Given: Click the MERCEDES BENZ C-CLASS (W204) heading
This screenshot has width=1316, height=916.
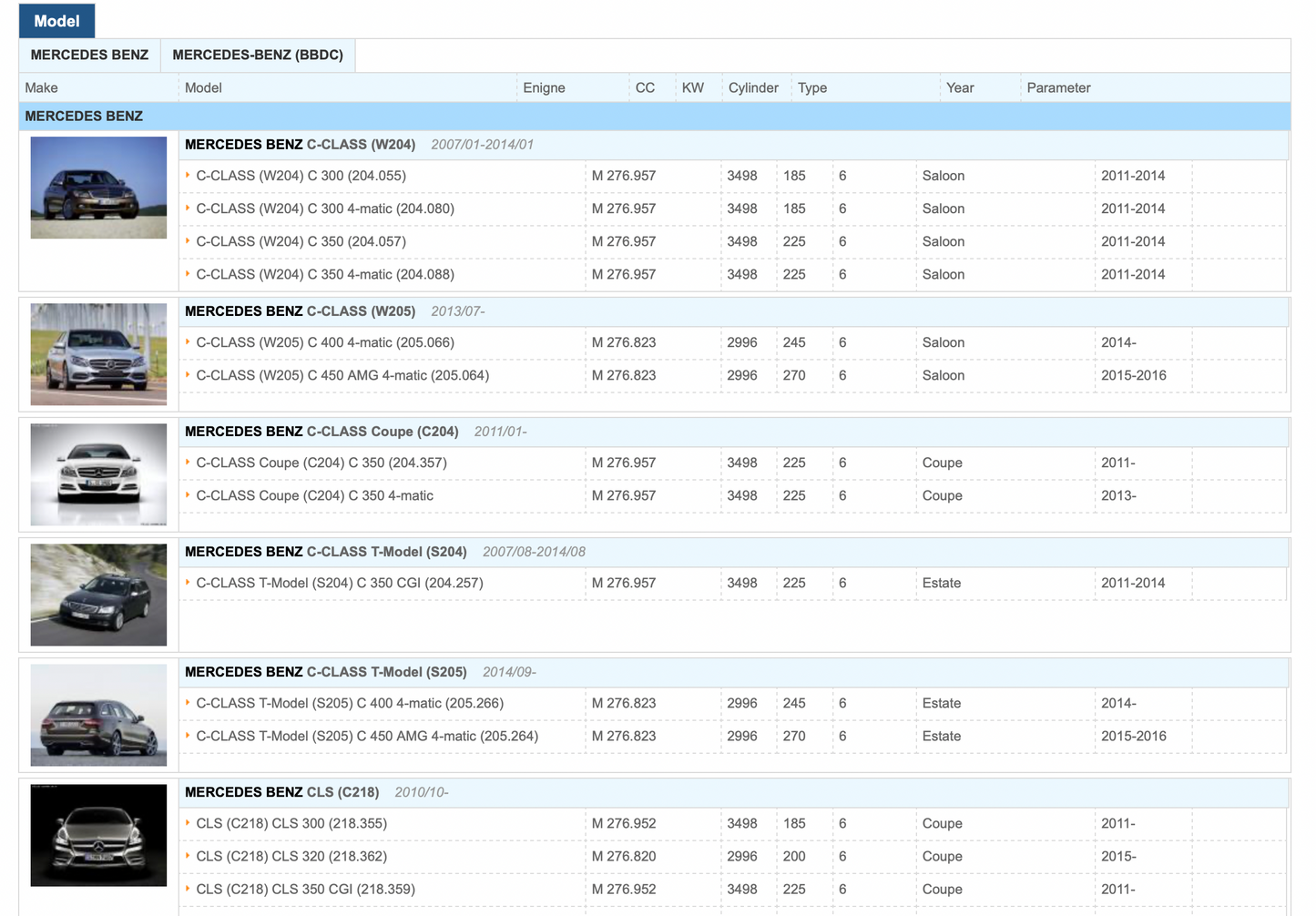Looking at the screenshot, I should point(300,145).
